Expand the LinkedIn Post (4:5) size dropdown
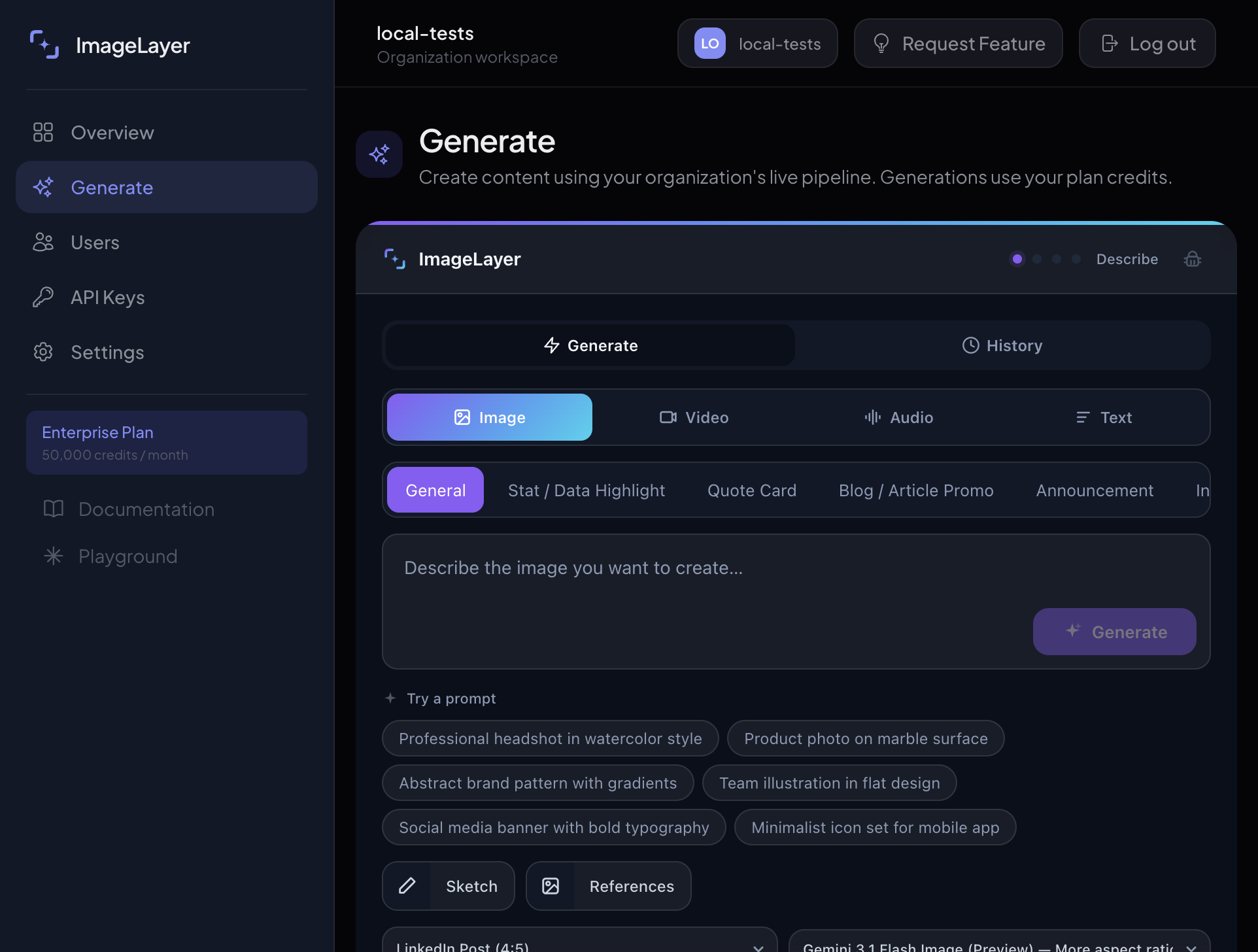Viewport: 1258px width, 952px height. click(x=580, y=940)
